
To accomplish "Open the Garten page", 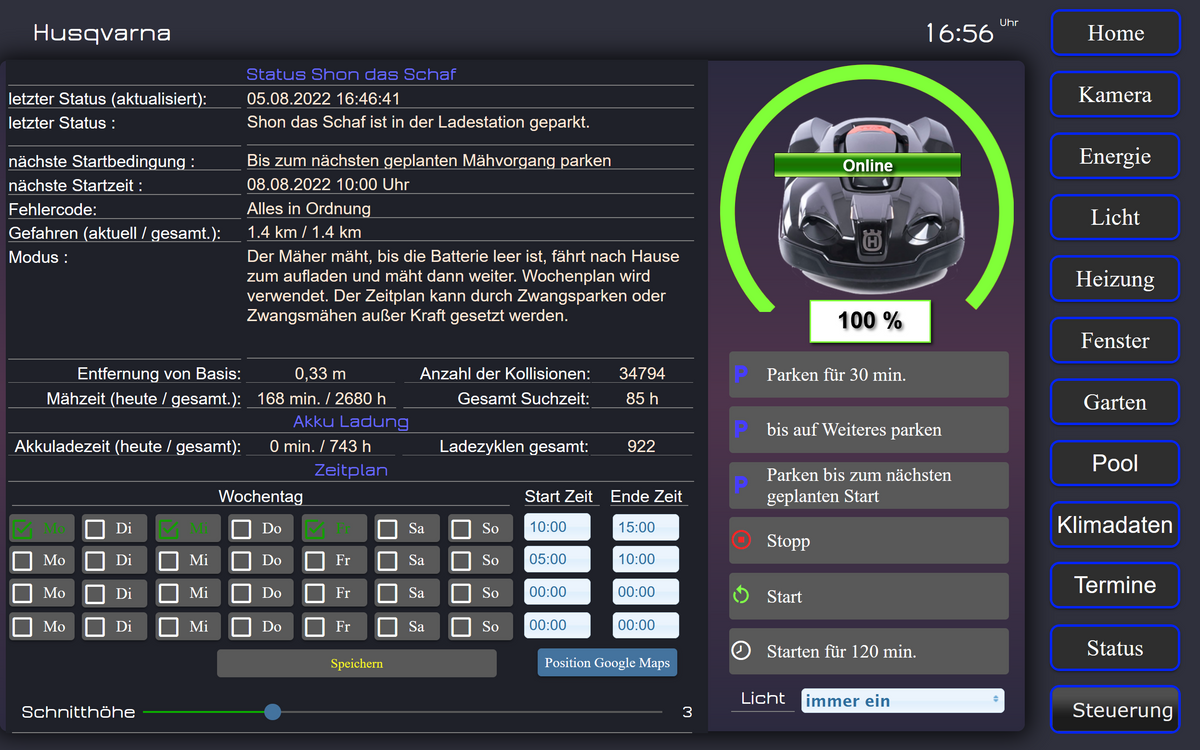I will [x=1115, y=402].
